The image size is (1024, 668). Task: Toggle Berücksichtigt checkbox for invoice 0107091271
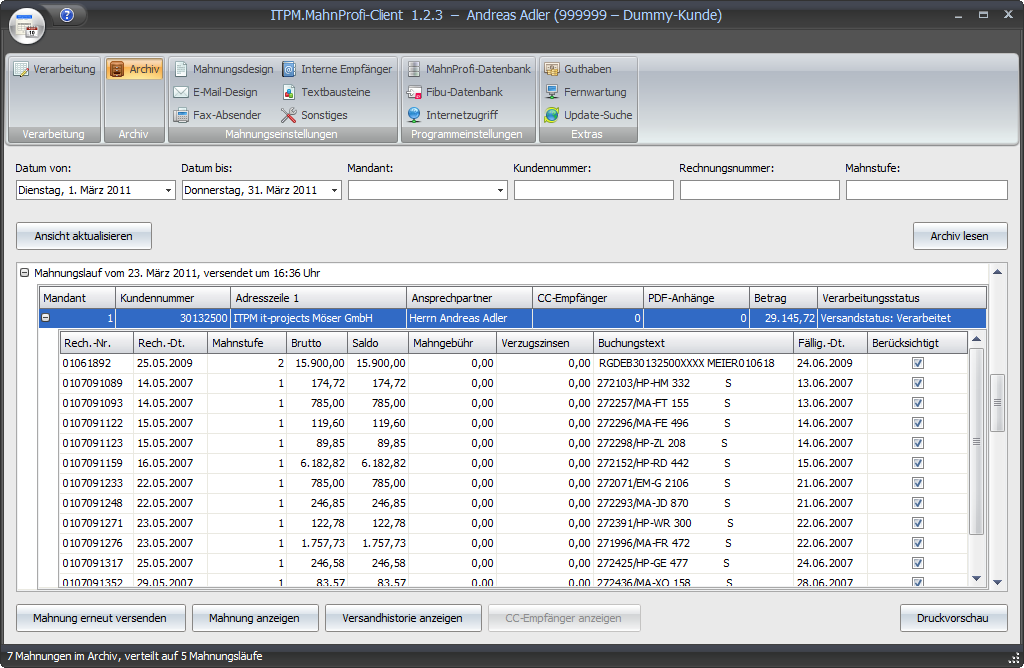[x=918, y=523]
